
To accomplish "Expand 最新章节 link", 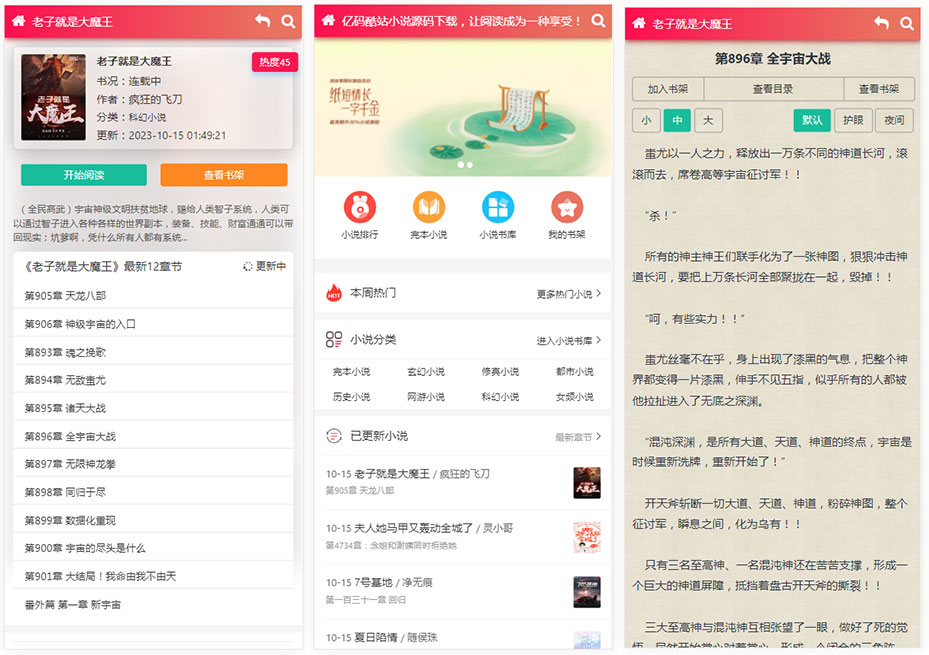I will 578,437.
